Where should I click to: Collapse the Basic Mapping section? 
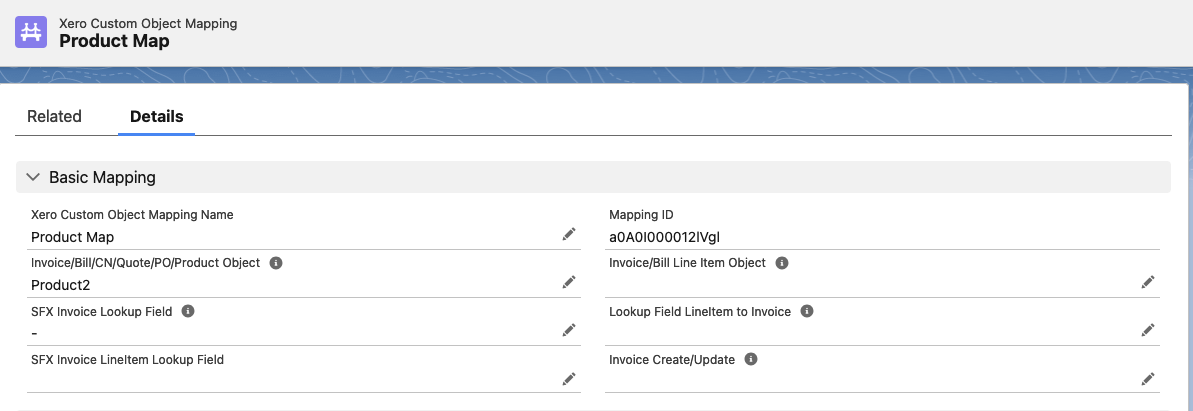[33, 177]
